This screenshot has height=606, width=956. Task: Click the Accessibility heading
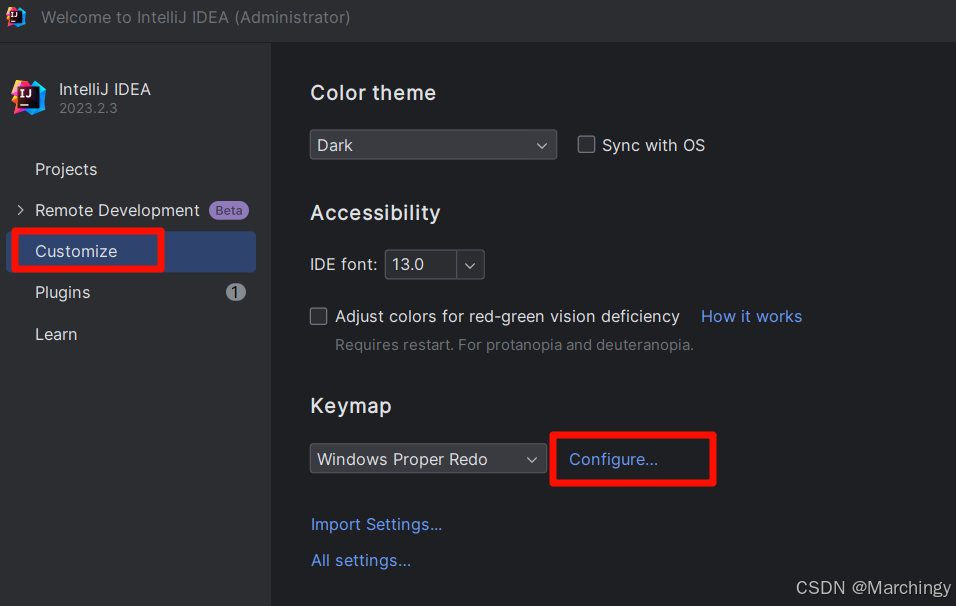click(x=375, y=213)
